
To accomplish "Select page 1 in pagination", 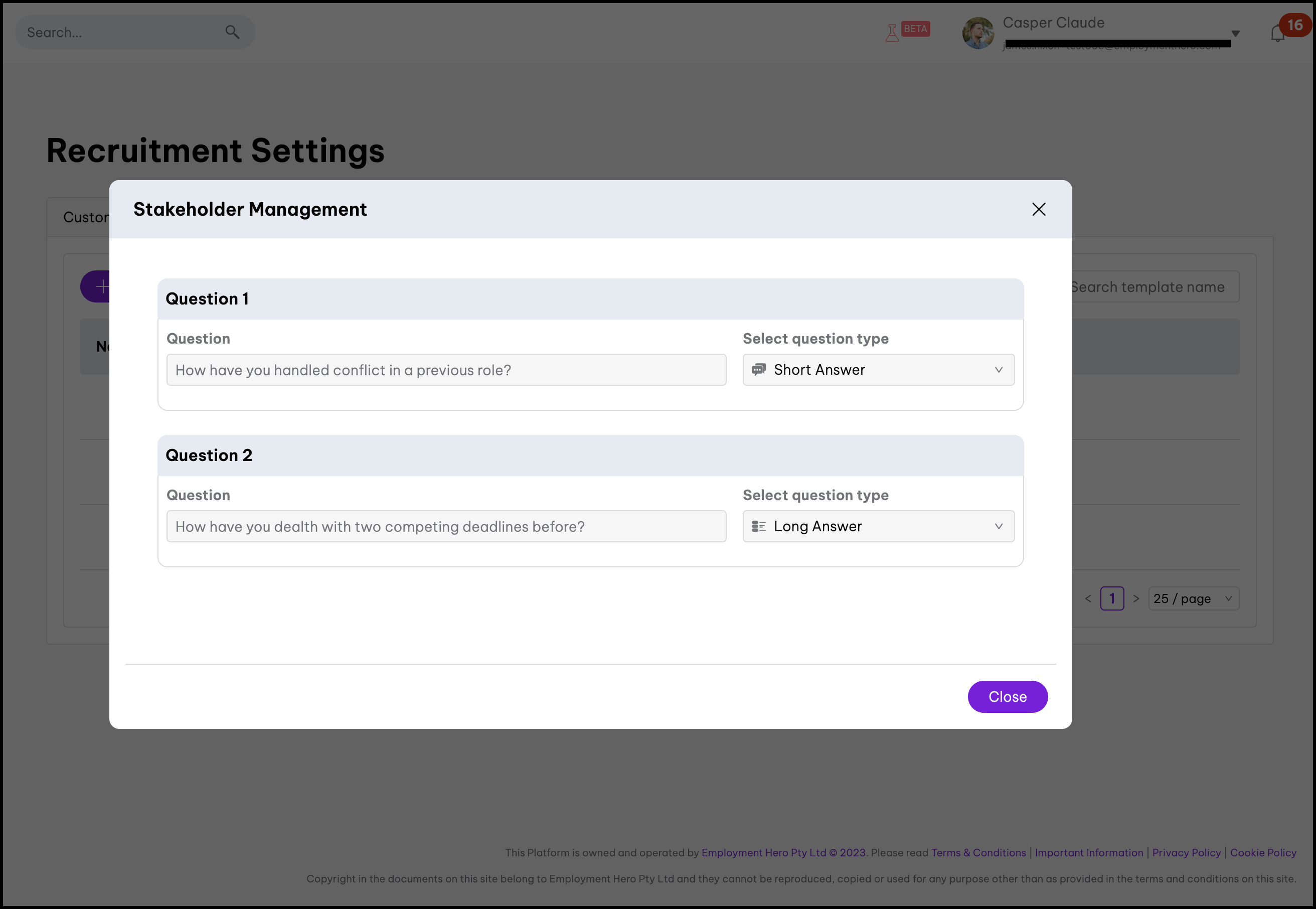I will click(x=1111, y=598).
